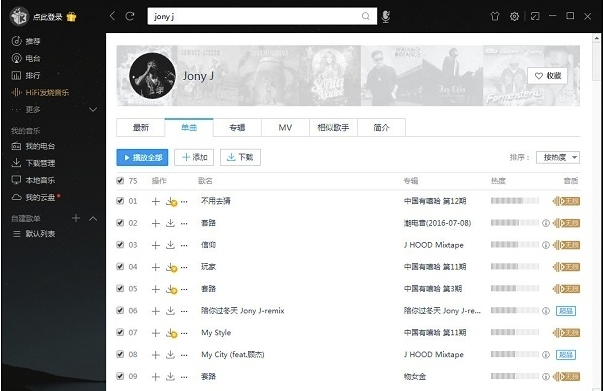The height and width of the screenshot is (391, 603).
Task: Uncheck song 04 checkbox
Action: point(120,266)
